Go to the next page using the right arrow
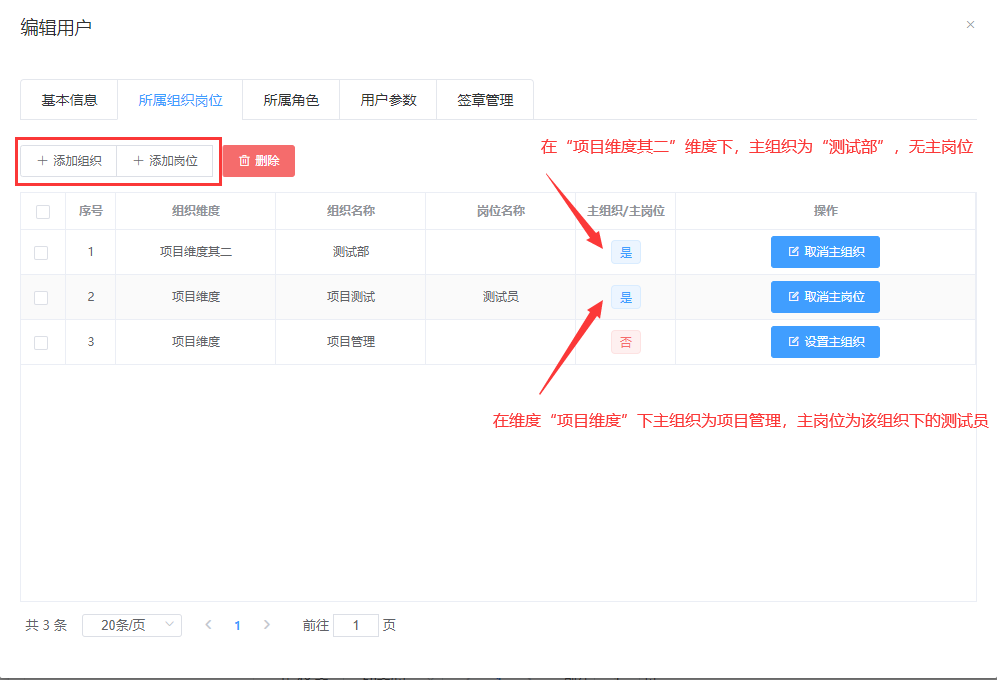This screenshot has height=680, width=997. (x=267, y=625)
